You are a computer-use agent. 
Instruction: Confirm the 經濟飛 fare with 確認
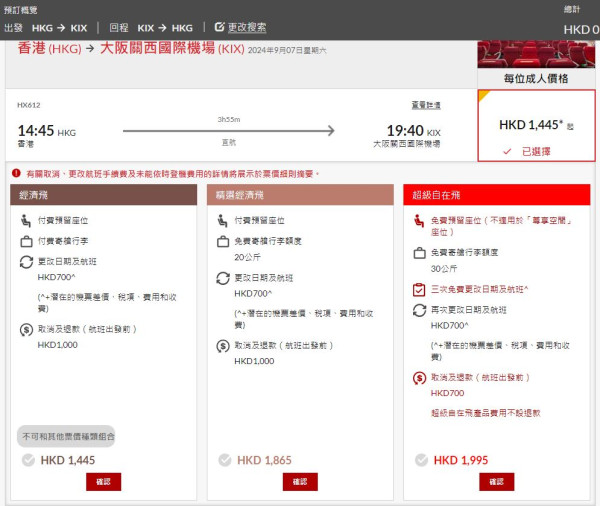[x=103, y=482]
